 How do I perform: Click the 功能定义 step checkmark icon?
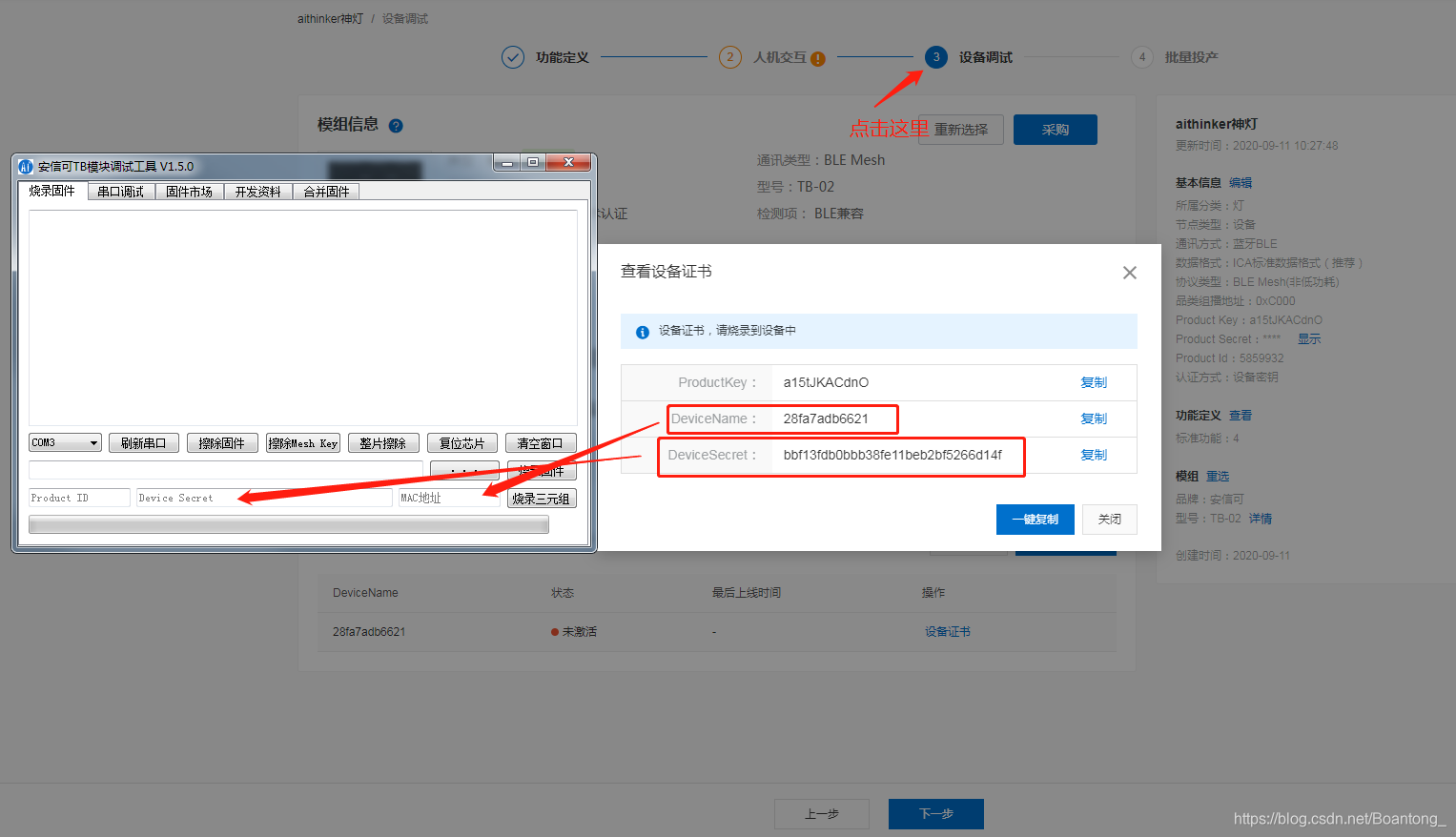tap(513, 57)
